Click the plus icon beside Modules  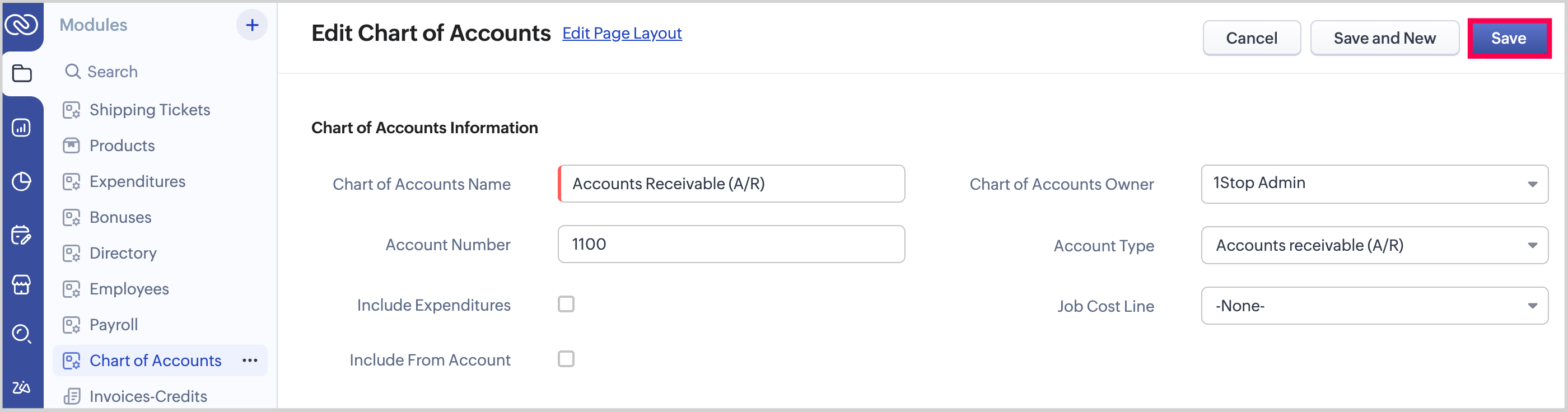pyautogui.click(x=251, y=25)
